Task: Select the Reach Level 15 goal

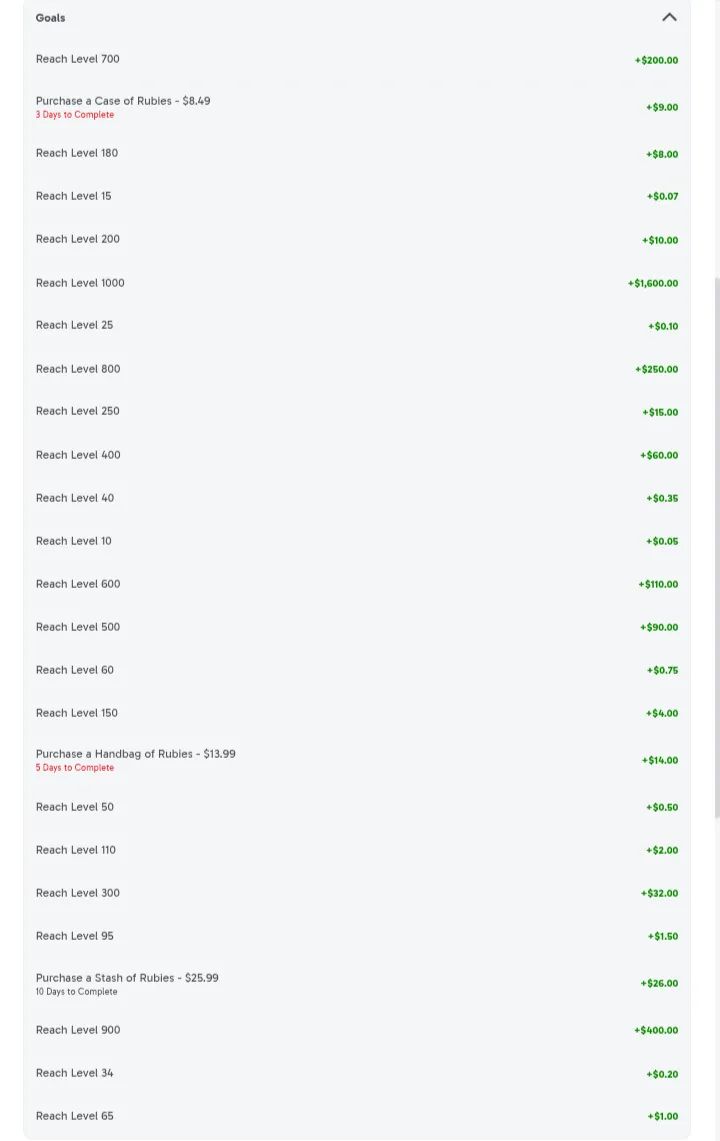Action: coord(73,196)
